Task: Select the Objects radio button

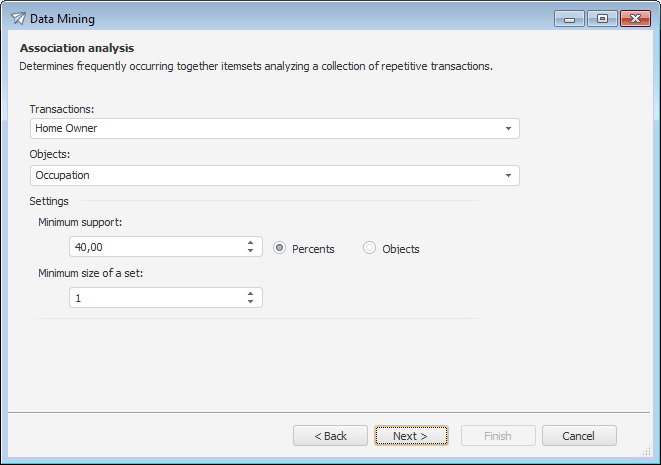Action: click(370, 248)
